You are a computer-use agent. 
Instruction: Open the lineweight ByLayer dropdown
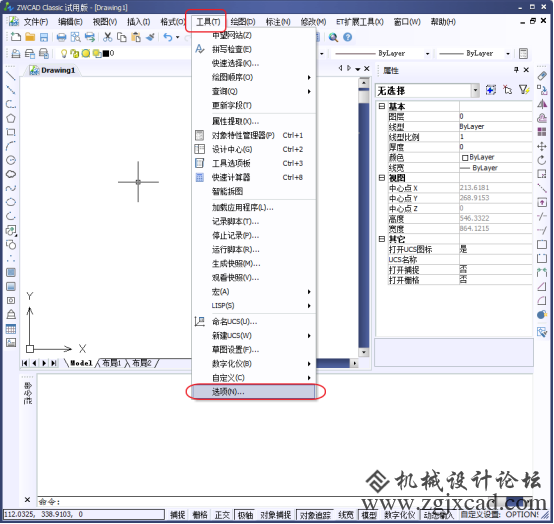(x=508, y=54)
